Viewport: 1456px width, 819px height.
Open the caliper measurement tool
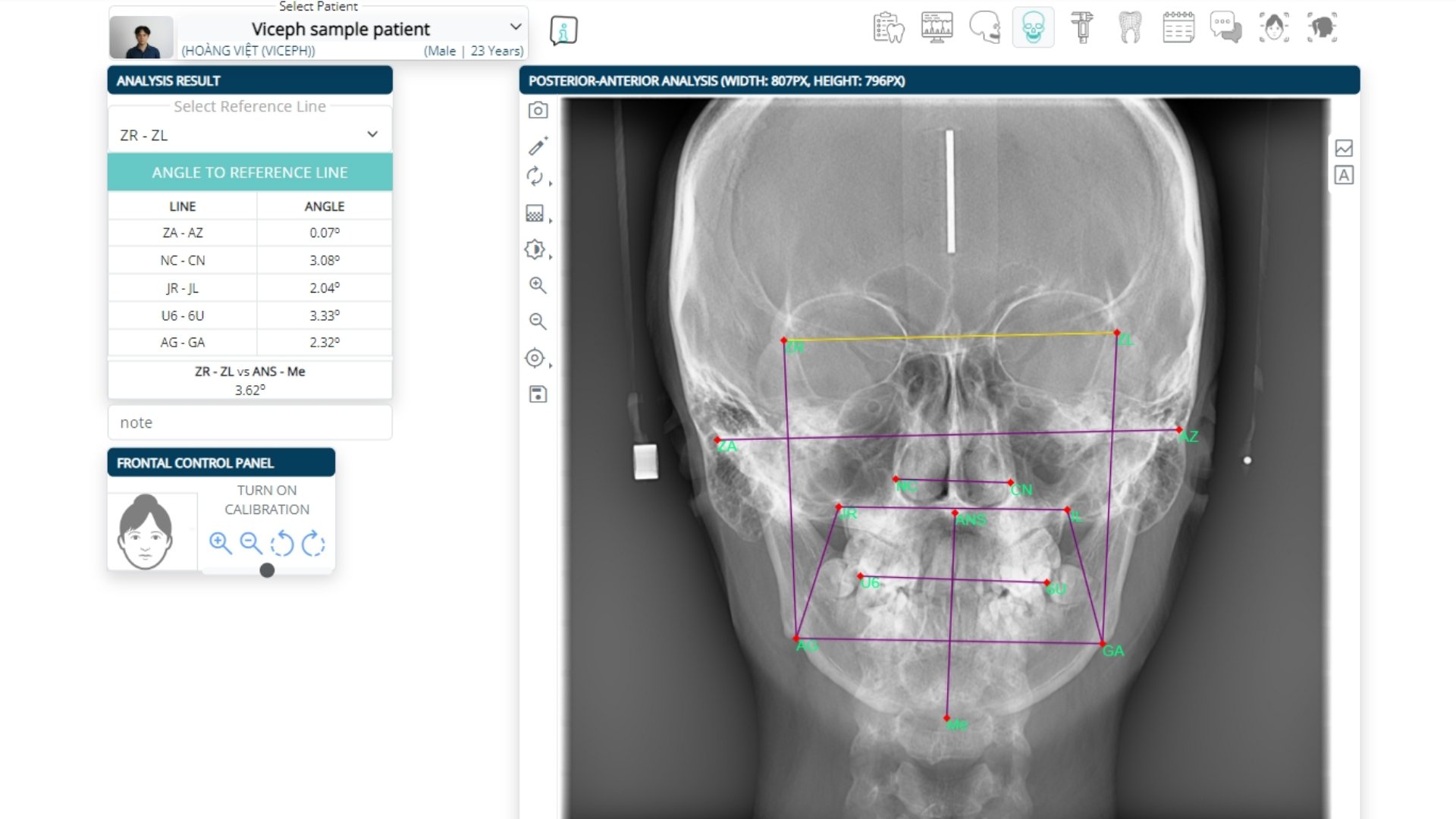[x=1081, y=28]
